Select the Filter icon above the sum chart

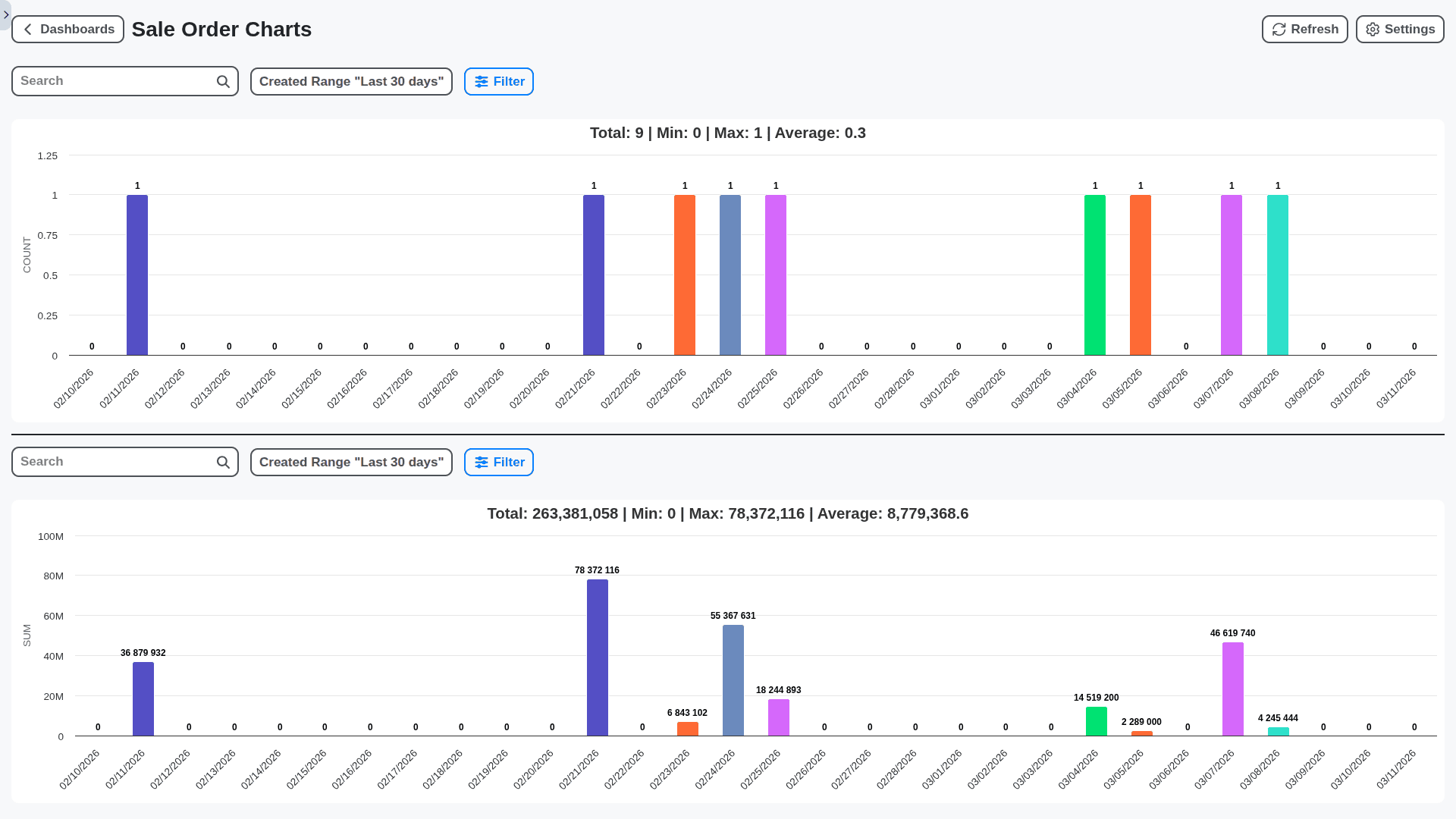(x=482, y=462)
